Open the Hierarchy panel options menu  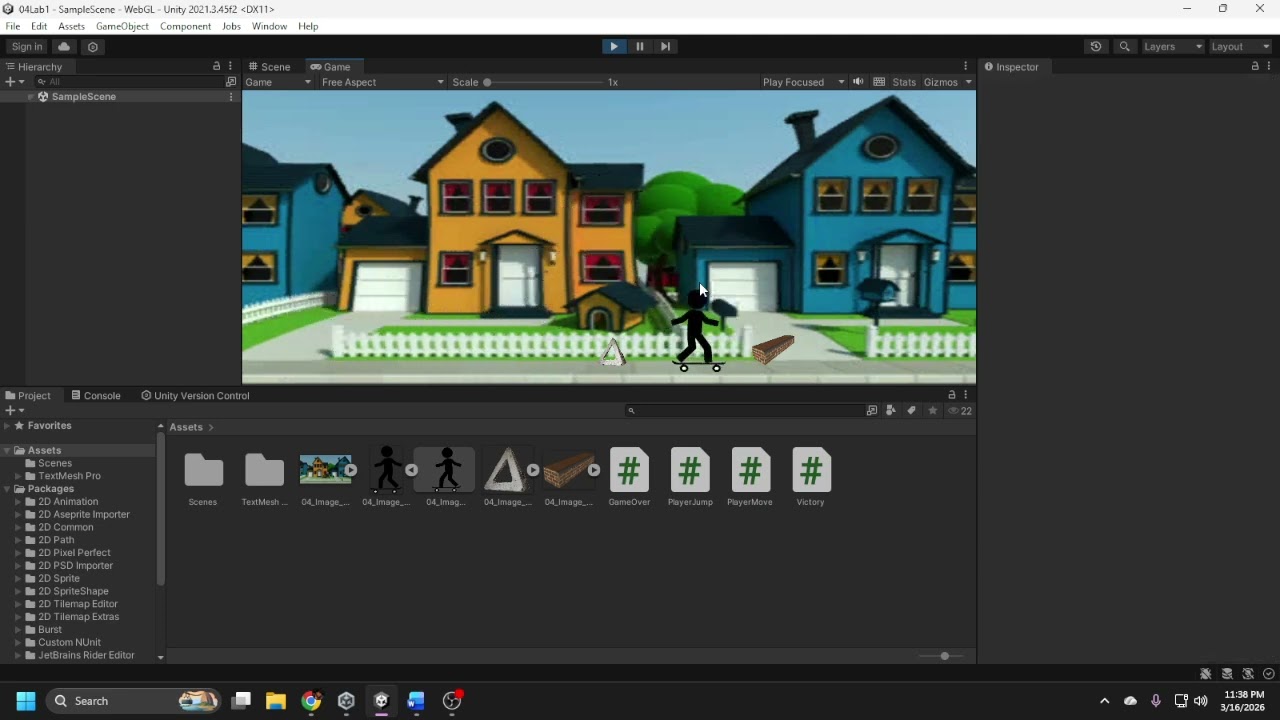(x=230, y=66)
